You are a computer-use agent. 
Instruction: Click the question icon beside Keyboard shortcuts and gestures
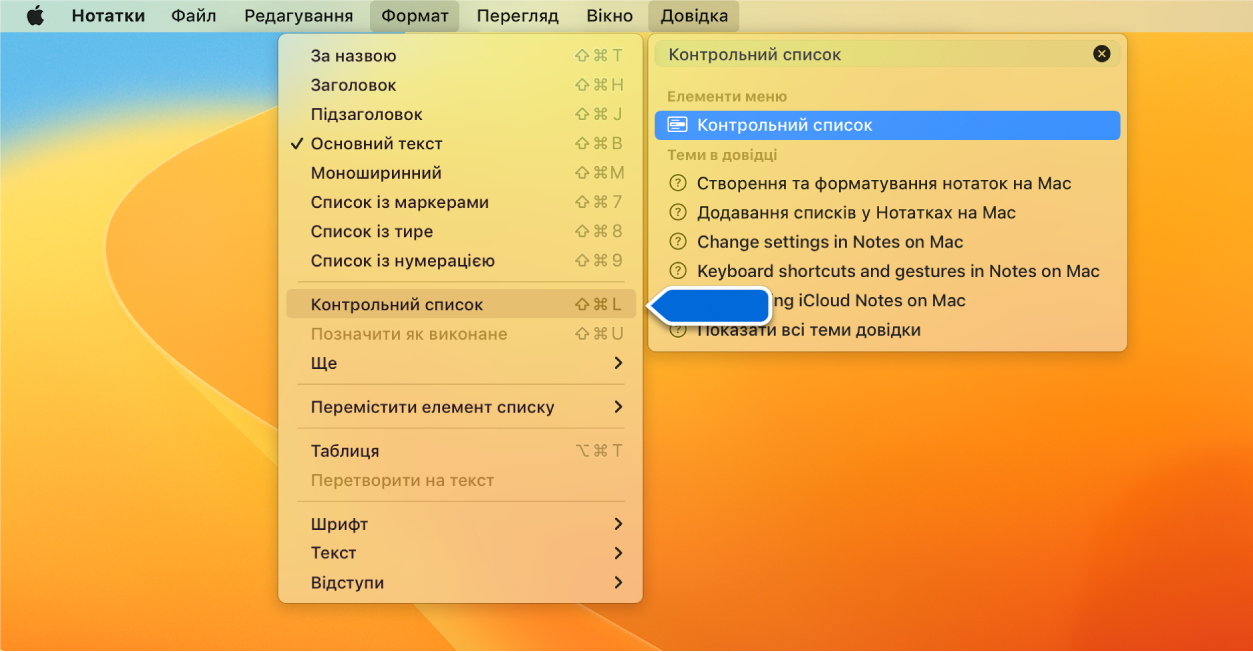pyautogui.click(x=677, y=270)
